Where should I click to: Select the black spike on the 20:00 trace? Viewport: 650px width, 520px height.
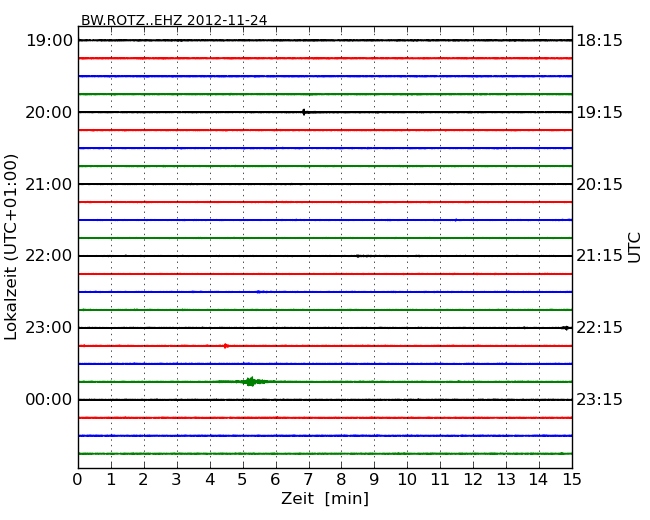(304, 112)
